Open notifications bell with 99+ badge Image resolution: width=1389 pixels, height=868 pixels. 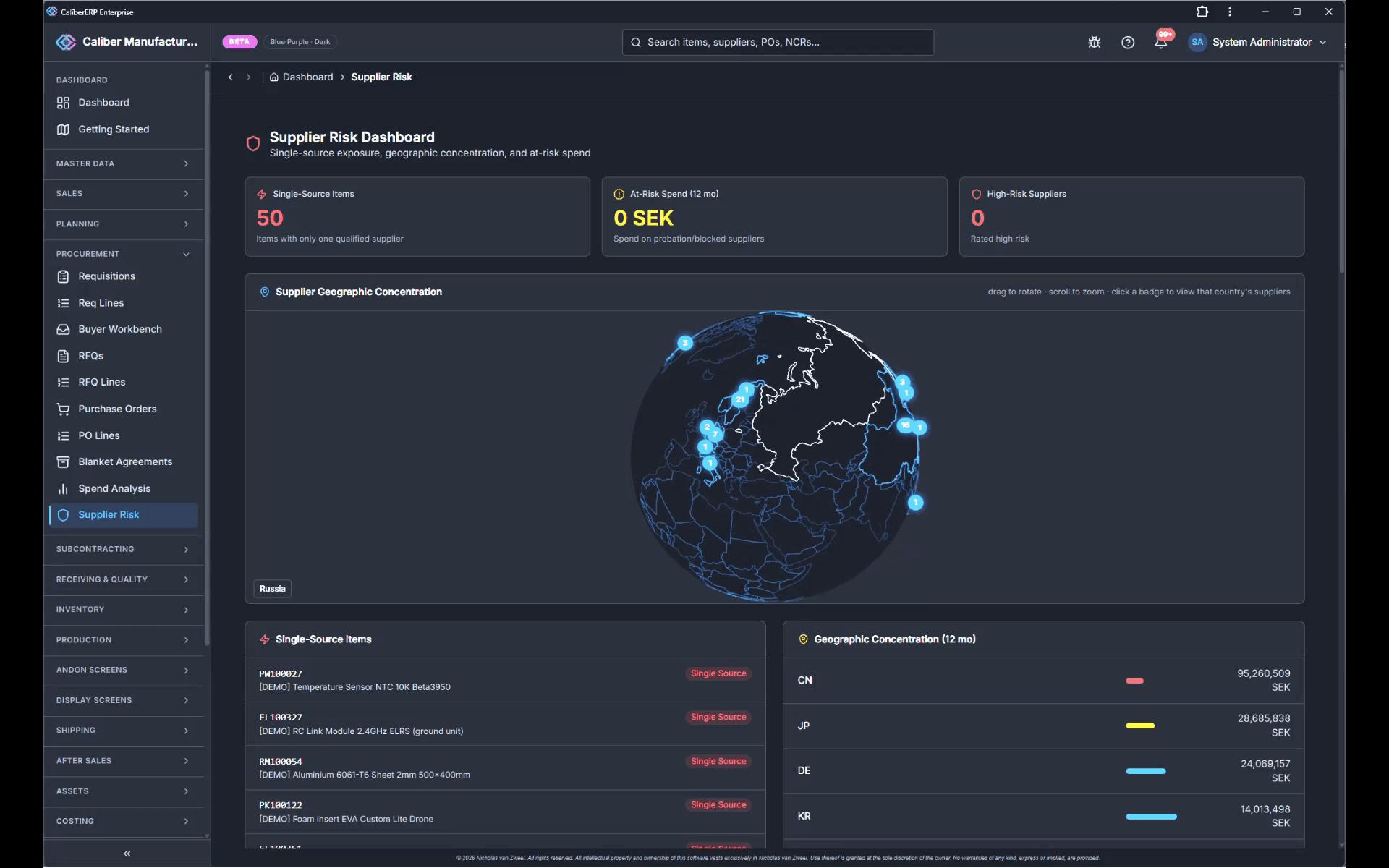[1161, 41]
